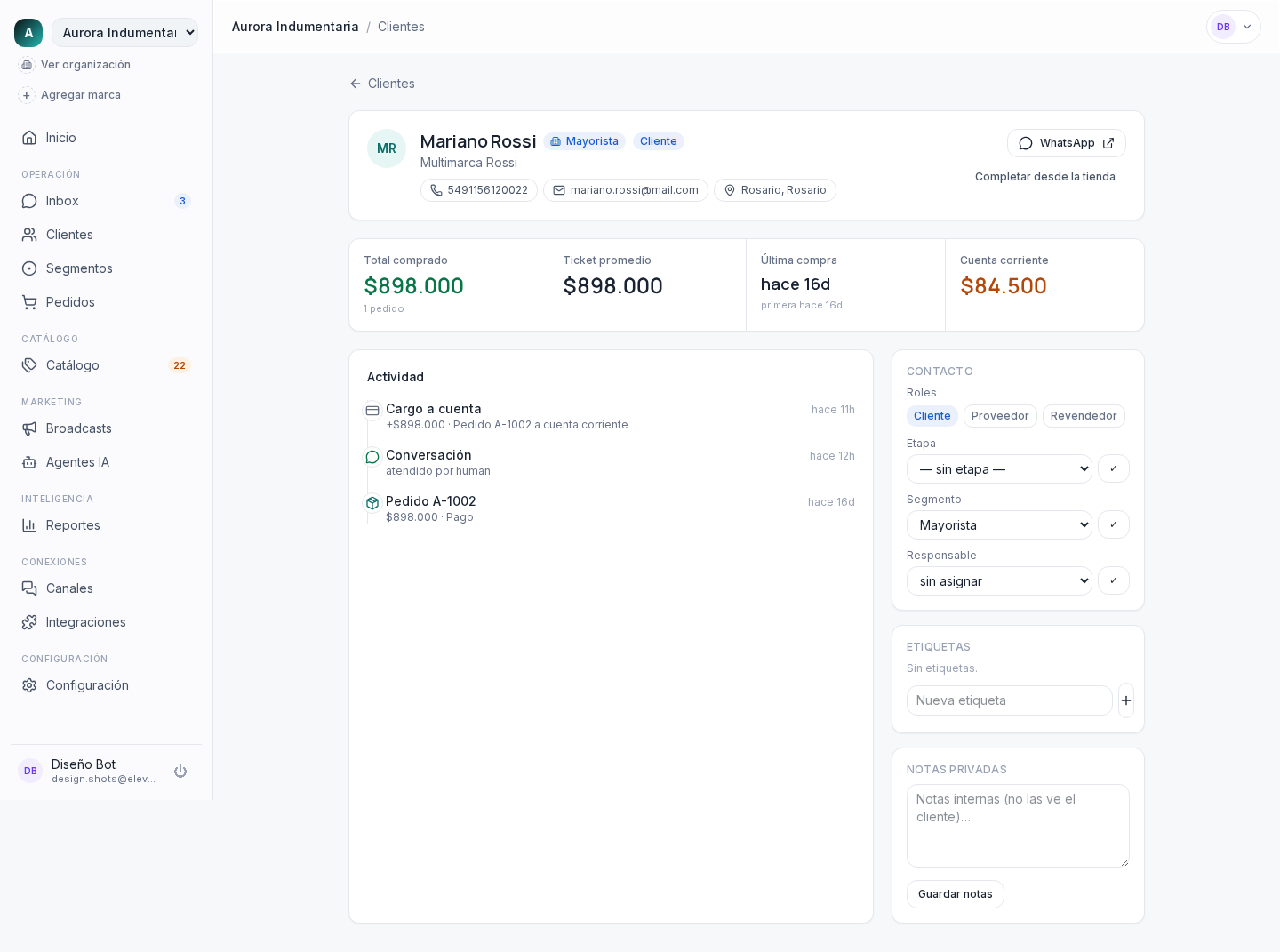
Task: Click the back arrow next to Clientes
Action: pyautogui.click(x=356, y=84)
